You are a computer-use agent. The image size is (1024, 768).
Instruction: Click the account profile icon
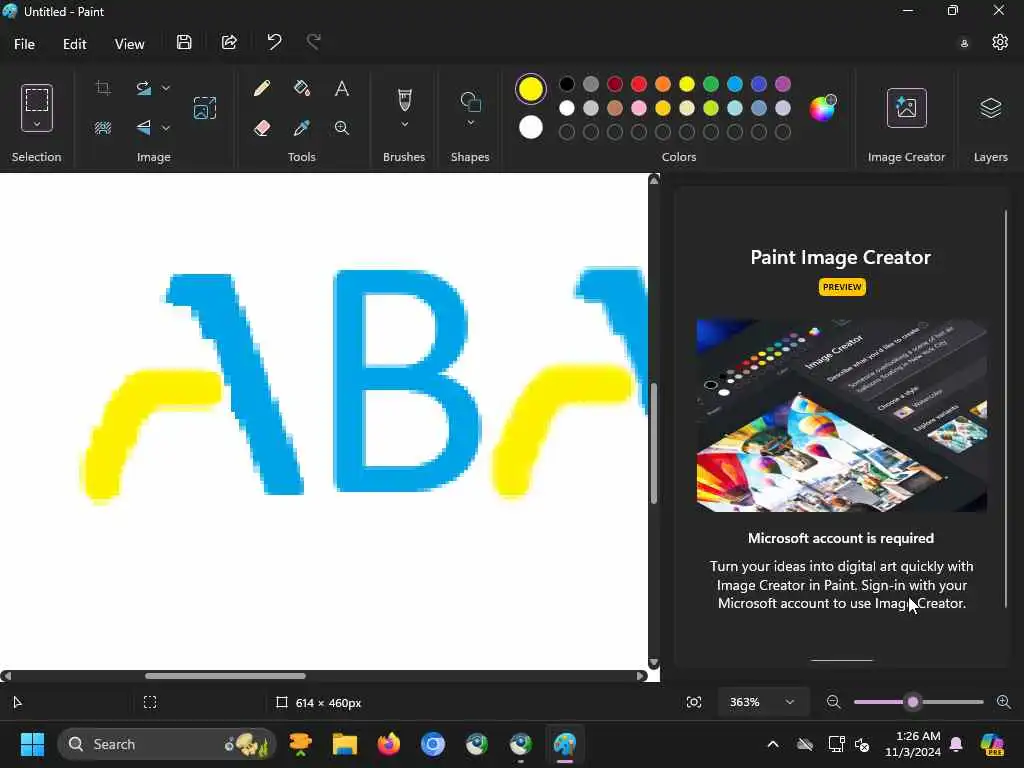tap(964, 44)
